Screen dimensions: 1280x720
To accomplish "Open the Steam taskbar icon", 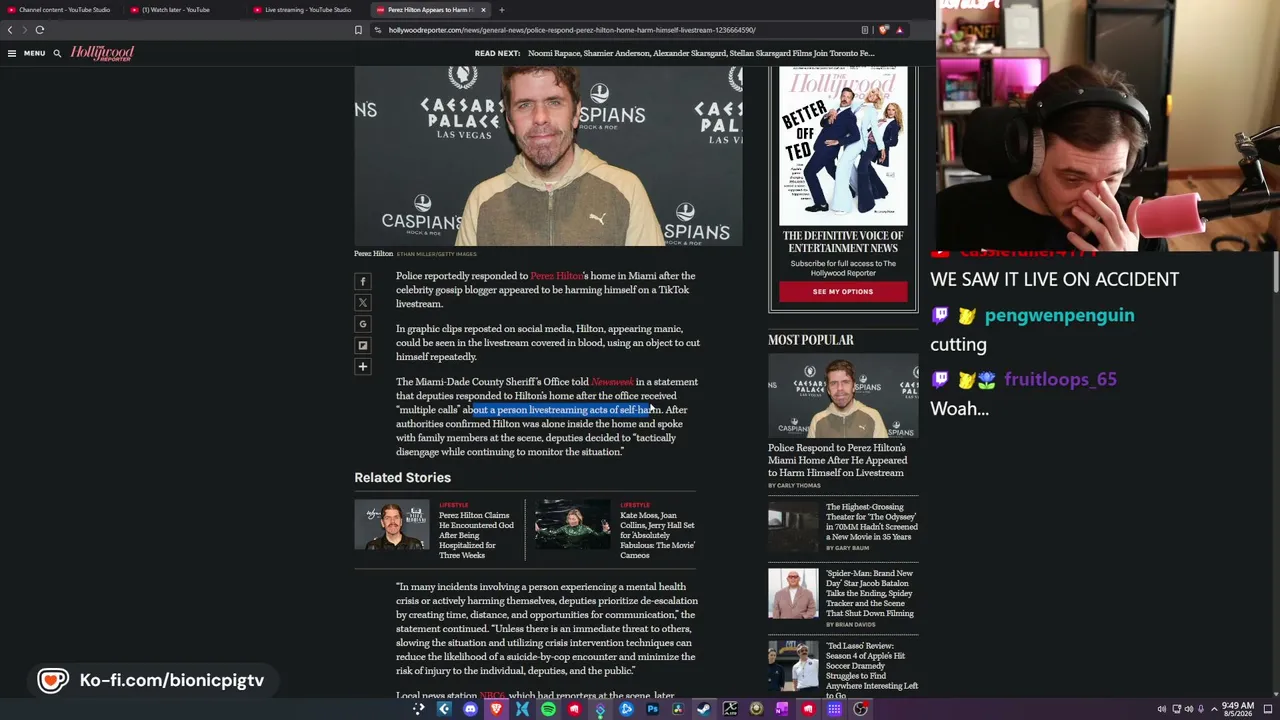I will 704,709.
